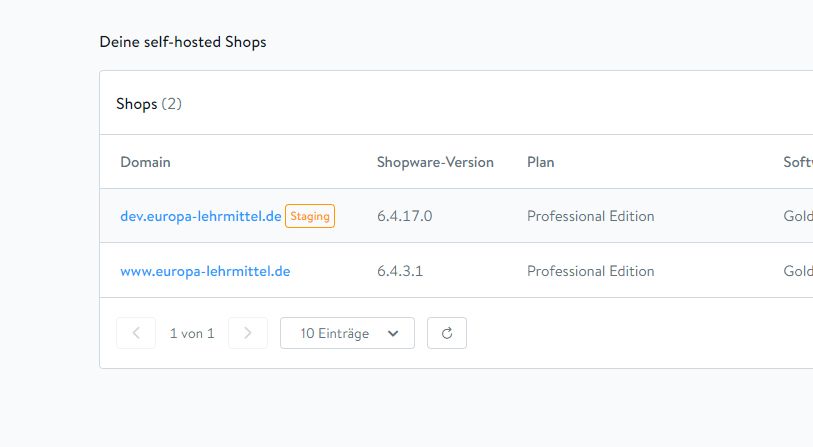Click the "Deine self-hosted Shops" heading
Image resolution: width=813 pixels, height=447 pixels.
click(x=183, y=42)
